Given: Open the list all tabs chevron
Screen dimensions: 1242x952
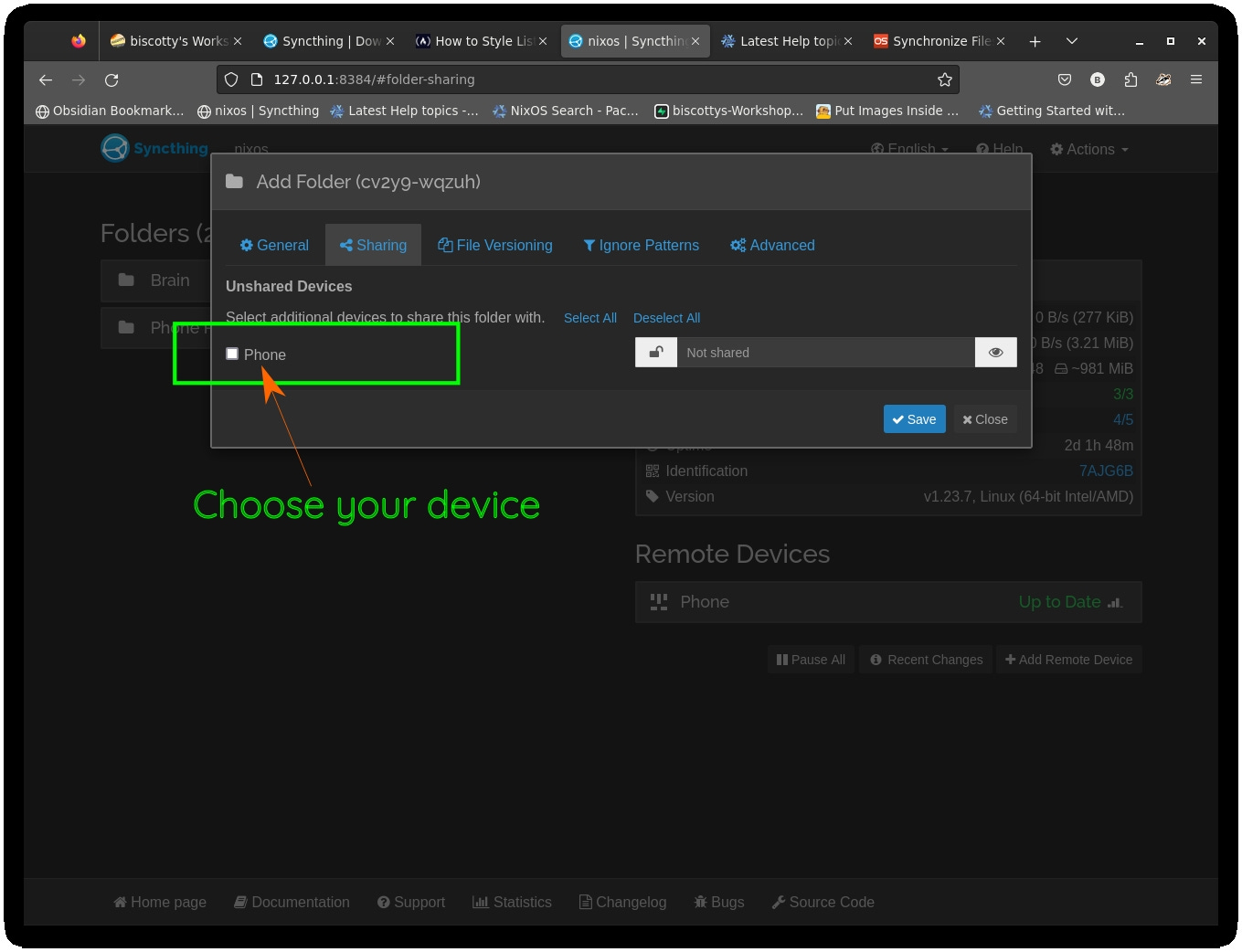Looking at the screenshot, I should point(1072,41).
